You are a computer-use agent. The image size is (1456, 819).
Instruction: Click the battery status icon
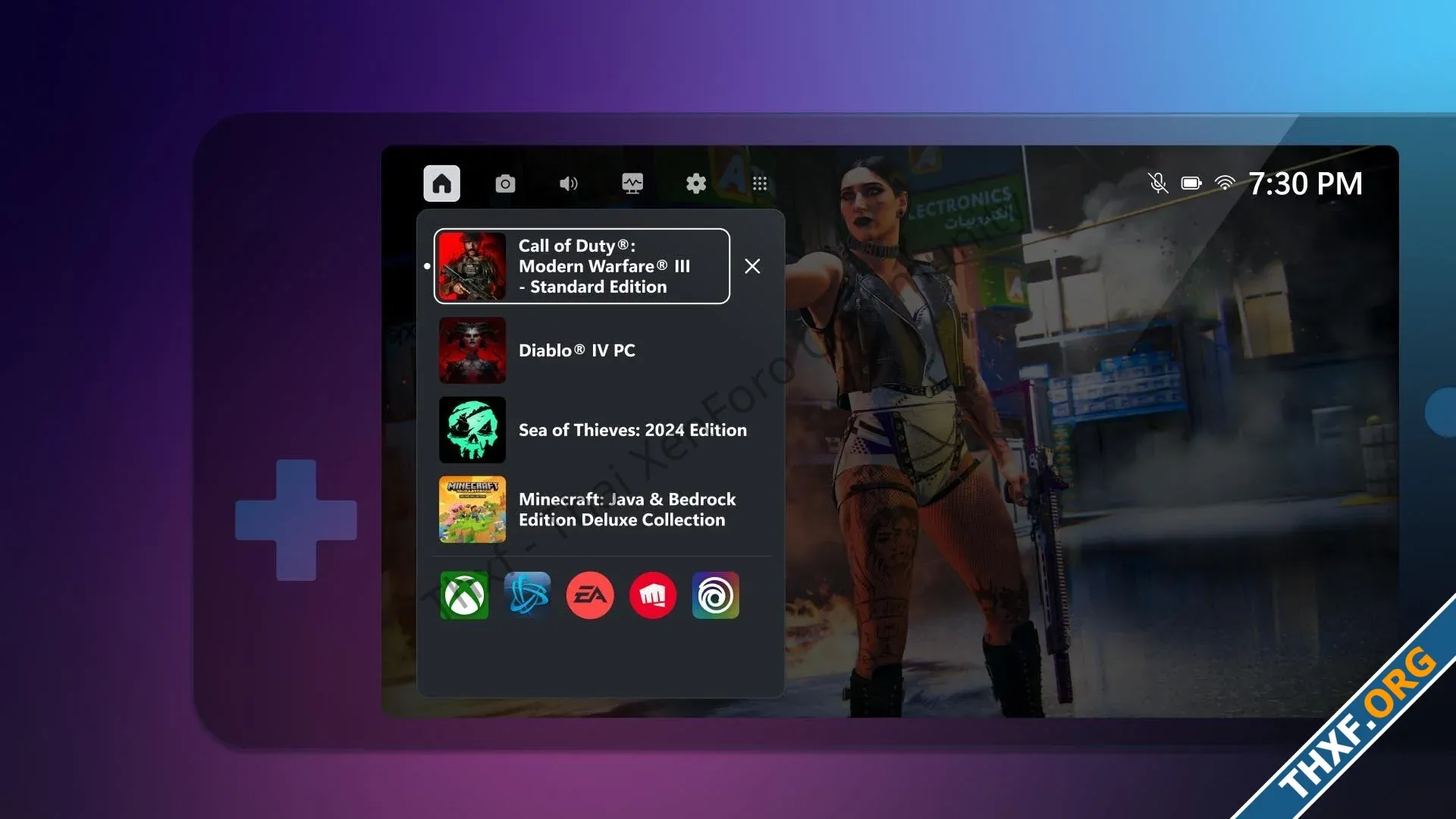(x=1191, y=184)
